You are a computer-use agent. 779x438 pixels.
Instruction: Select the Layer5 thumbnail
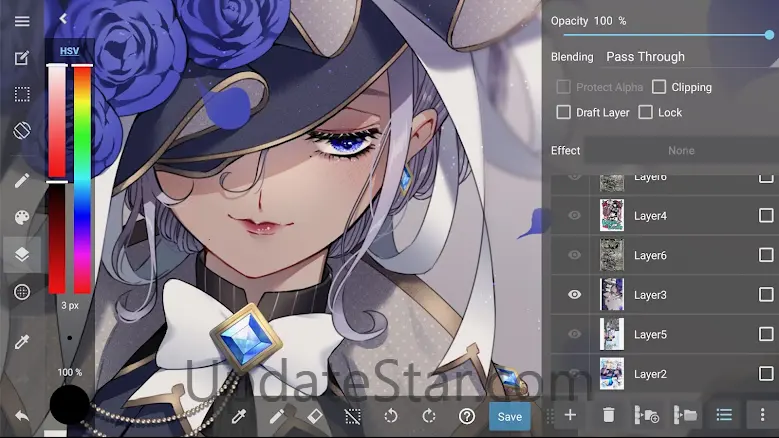(x=612, y=334)
